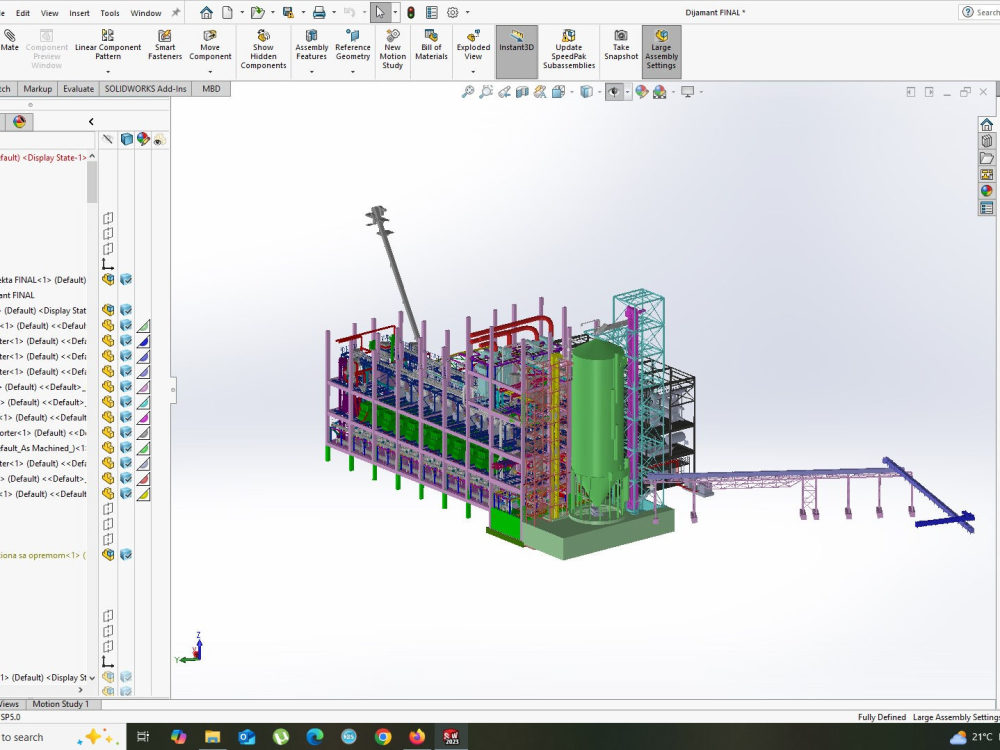The width and height of the screenshot is (1000, 750).
Task: Collapse feature tree panel chevron
Action: tap(91, 121)
